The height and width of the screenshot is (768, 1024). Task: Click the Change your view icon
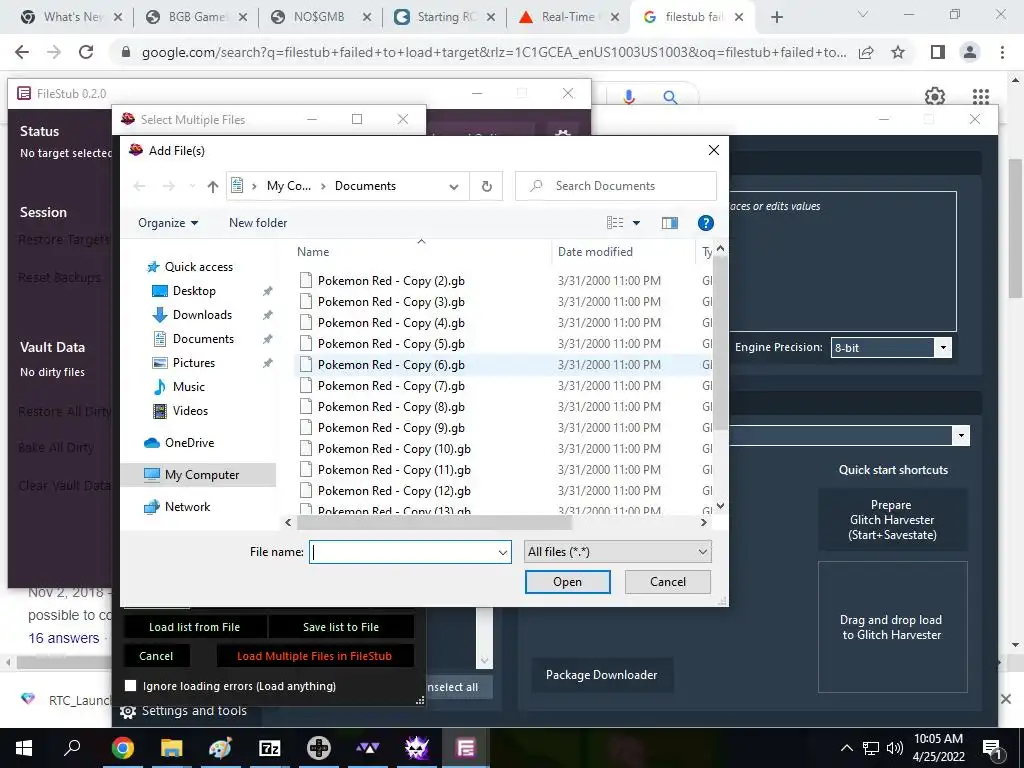pyautogui.click(x=615, y=223)
